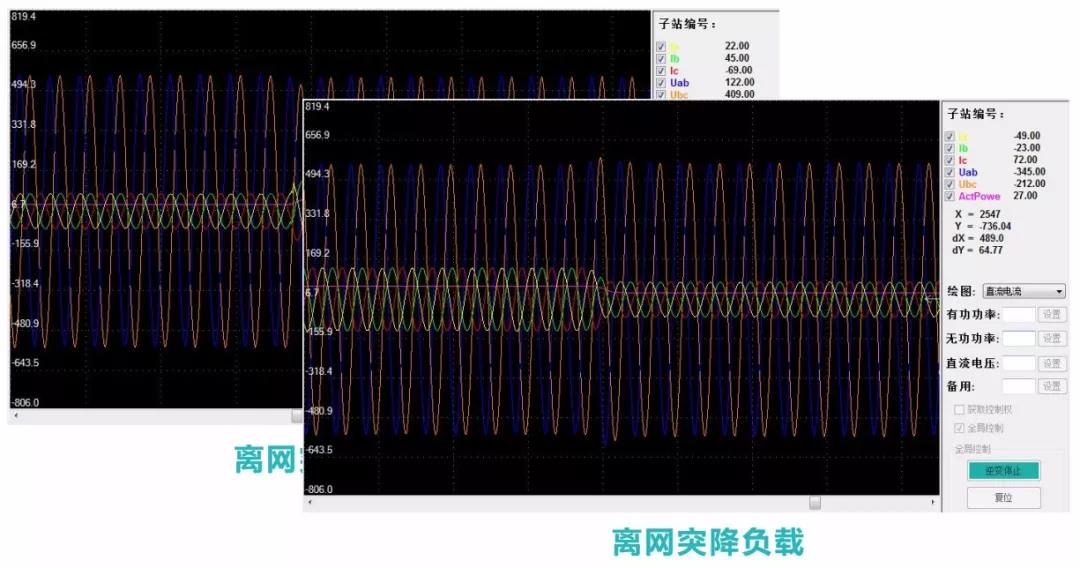The width and height of the screenshot is (1080, 568).
Task: Click the 无功功率 input field
Action: pos(1018,339)
